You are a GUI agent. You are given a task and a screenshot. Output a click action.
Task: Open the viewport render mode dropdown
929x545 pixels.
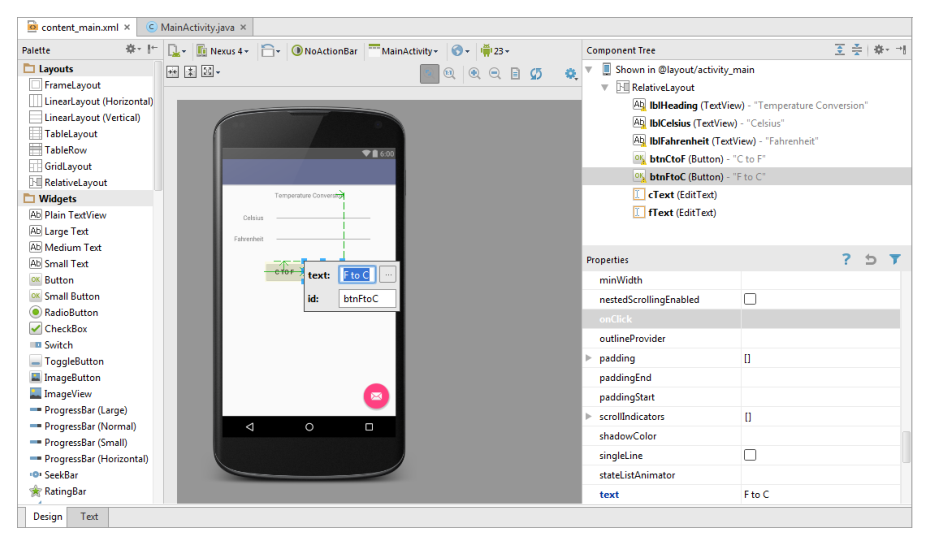(x=211, y=72)
